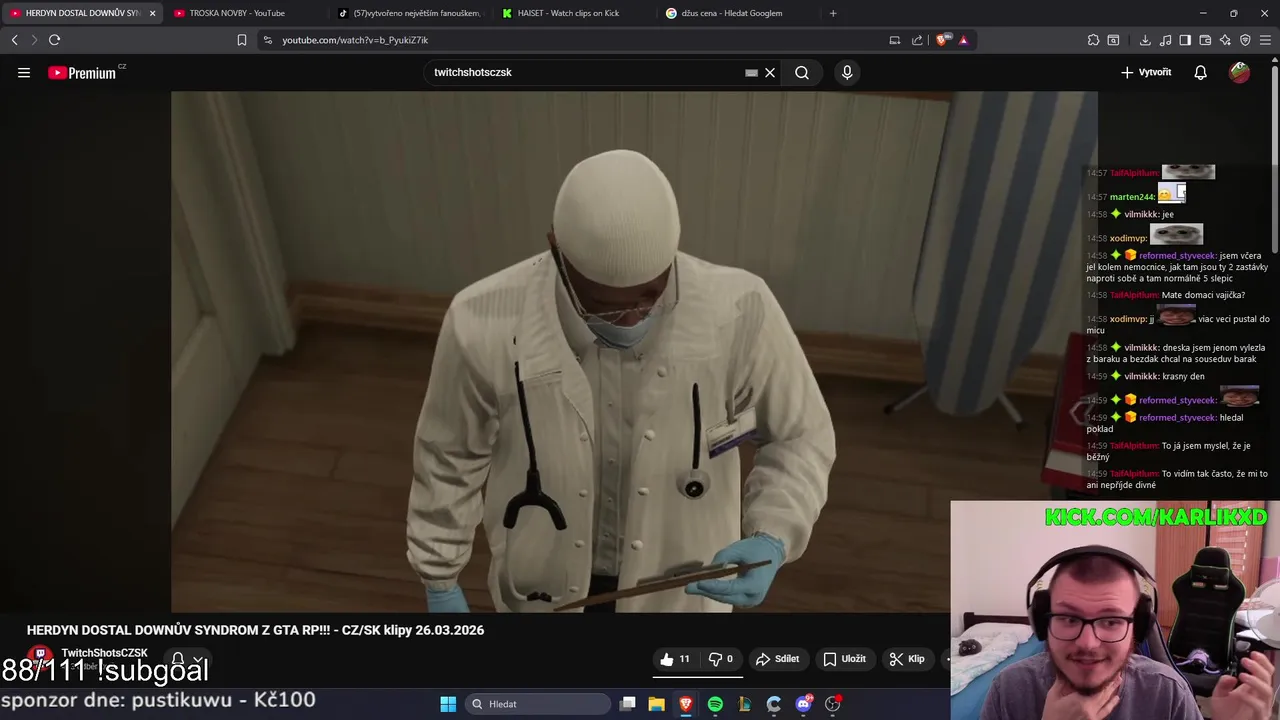Open Brave VPN shield icon
Screen dimensions: 1280x720
pos(1245,40)
